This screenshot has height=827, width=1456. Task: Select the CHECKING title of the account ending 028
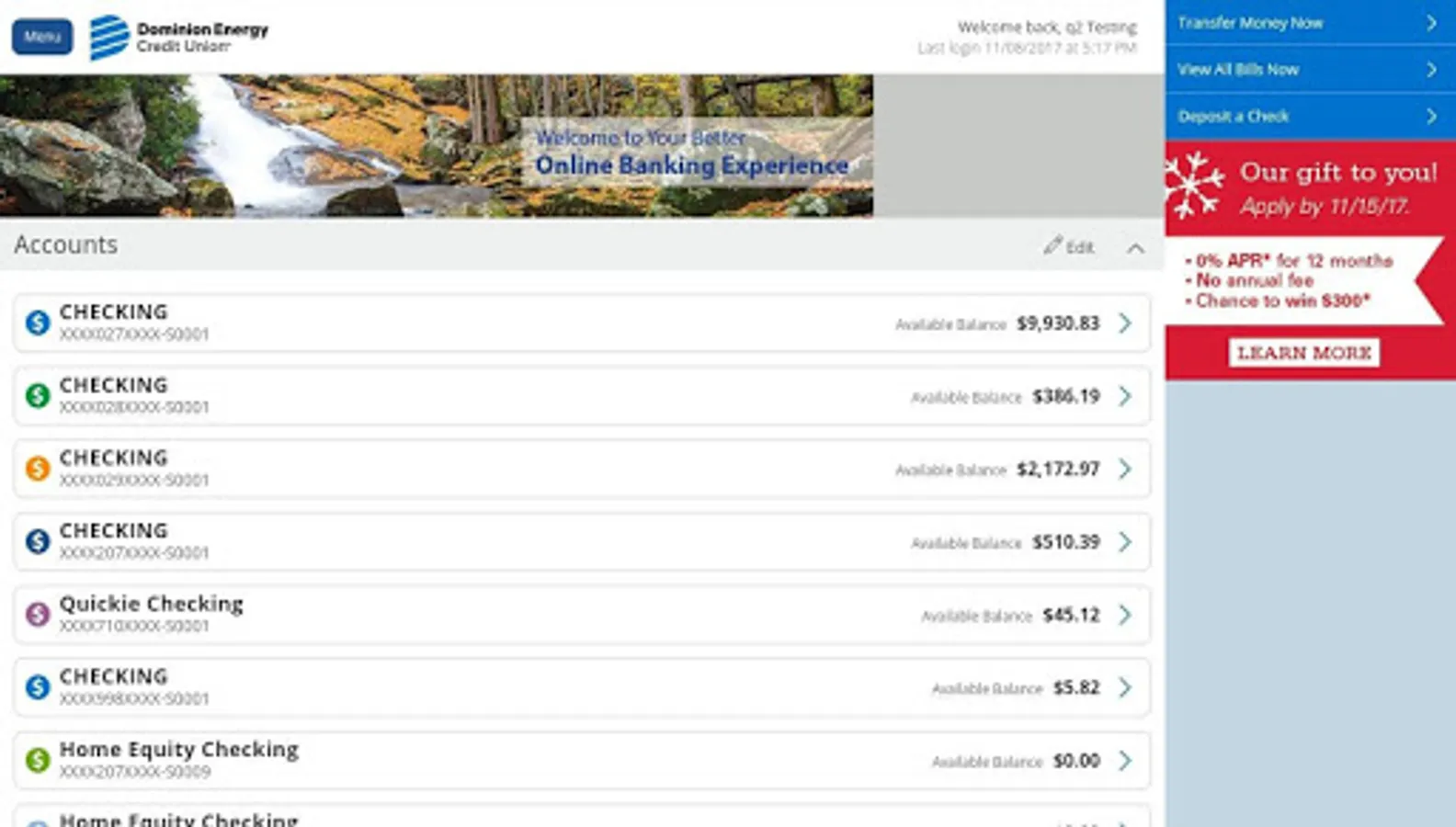point(114,385)
